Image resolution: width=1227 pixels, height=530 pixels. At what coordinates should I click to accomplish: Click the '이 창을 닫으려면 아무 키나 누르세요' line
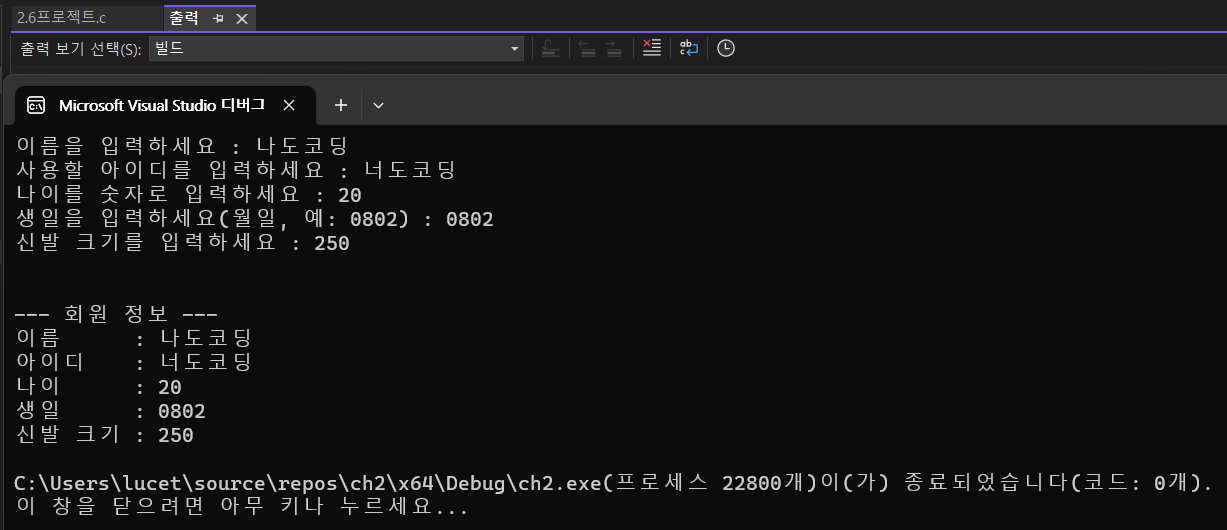242,507
